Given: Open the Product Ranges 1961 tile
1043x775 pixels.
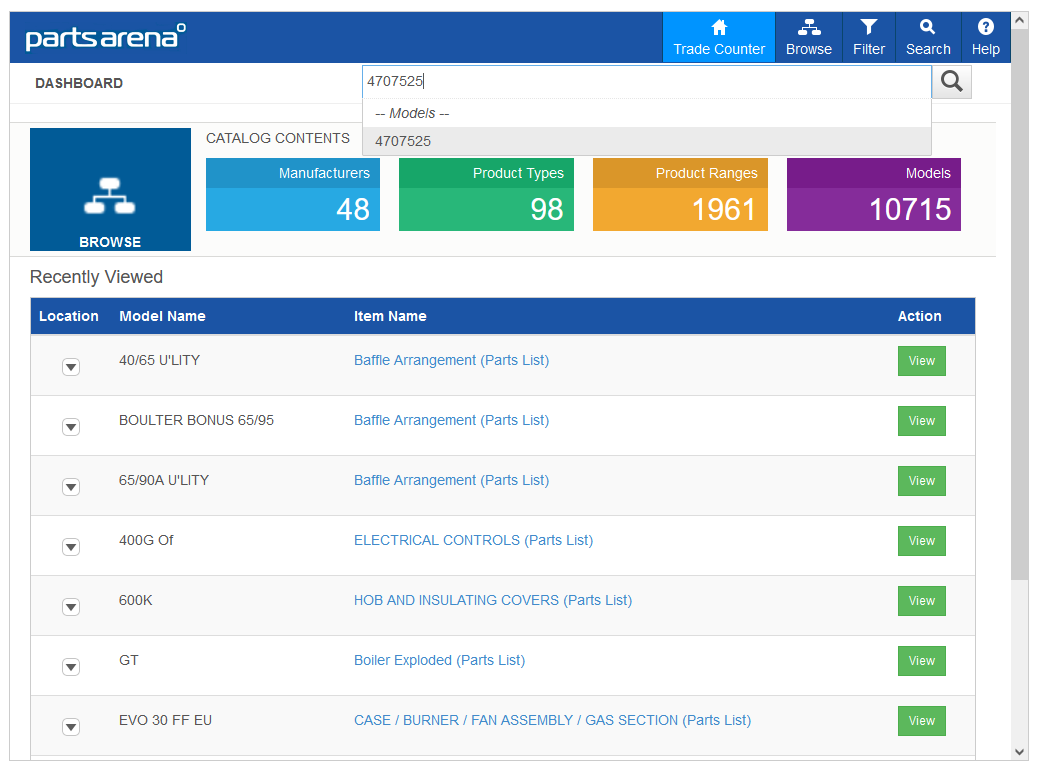Looking at the screenshot, I should pyautogui.click(x=680, y=194).
